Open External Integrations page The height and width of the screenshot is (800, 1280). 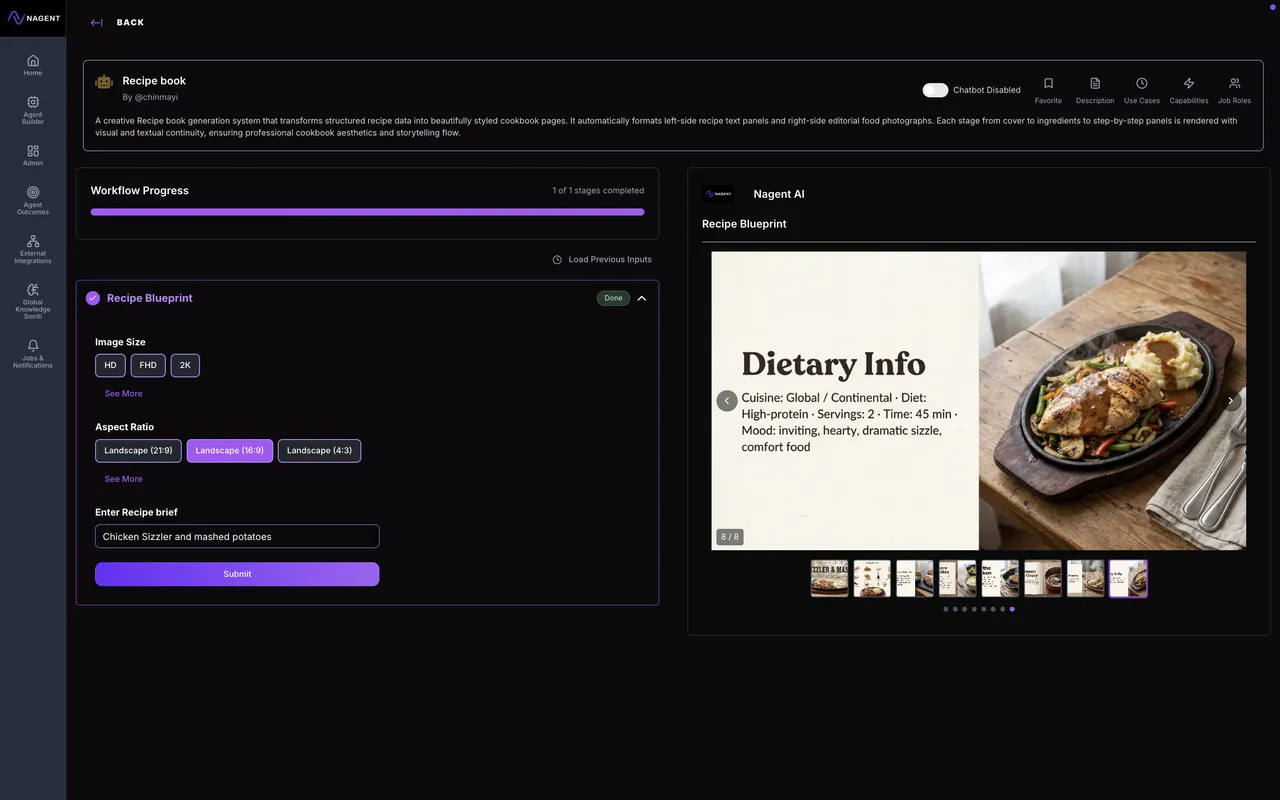pos(33,249)
